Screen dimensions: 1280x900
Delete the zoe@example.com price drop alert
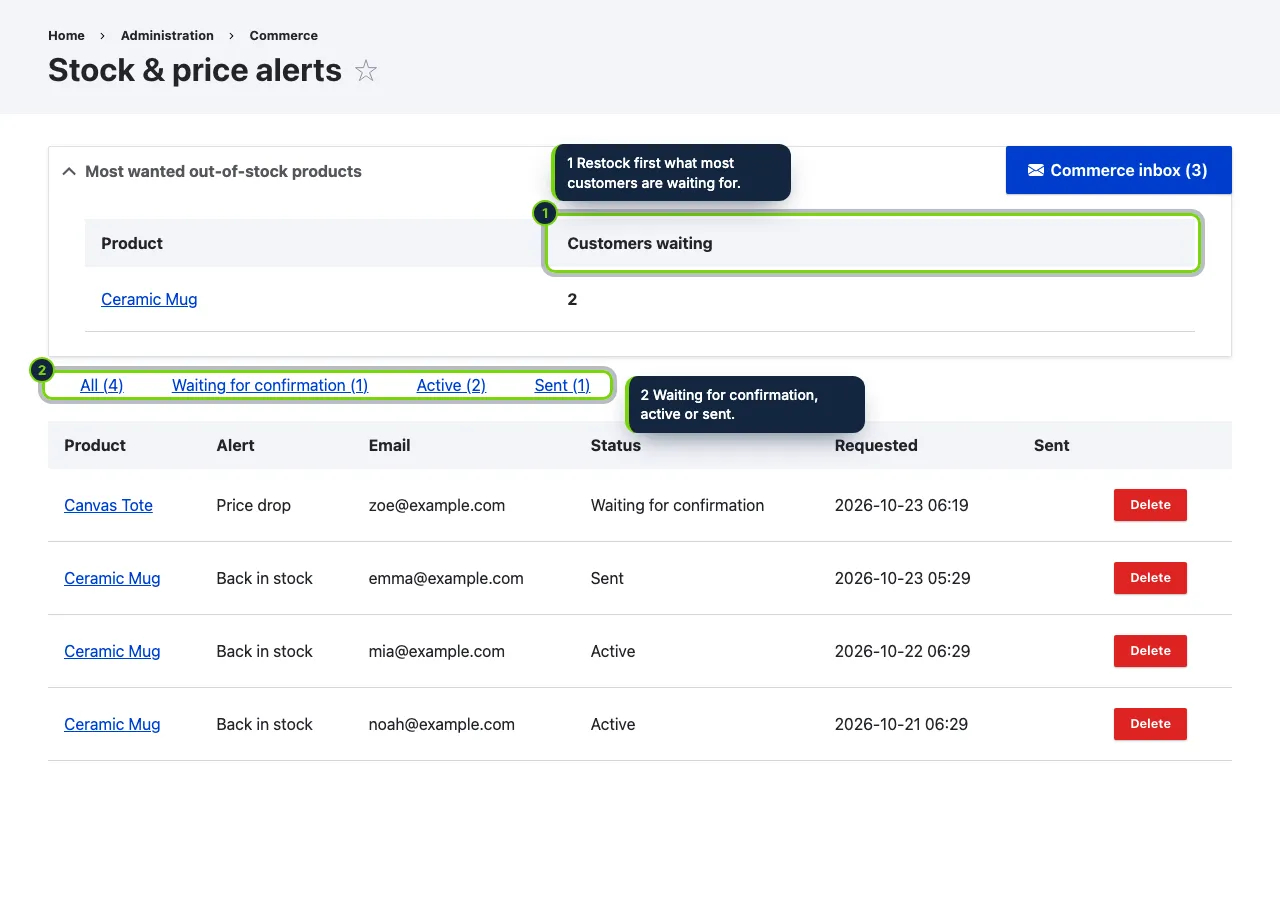tap(1150, 505)
